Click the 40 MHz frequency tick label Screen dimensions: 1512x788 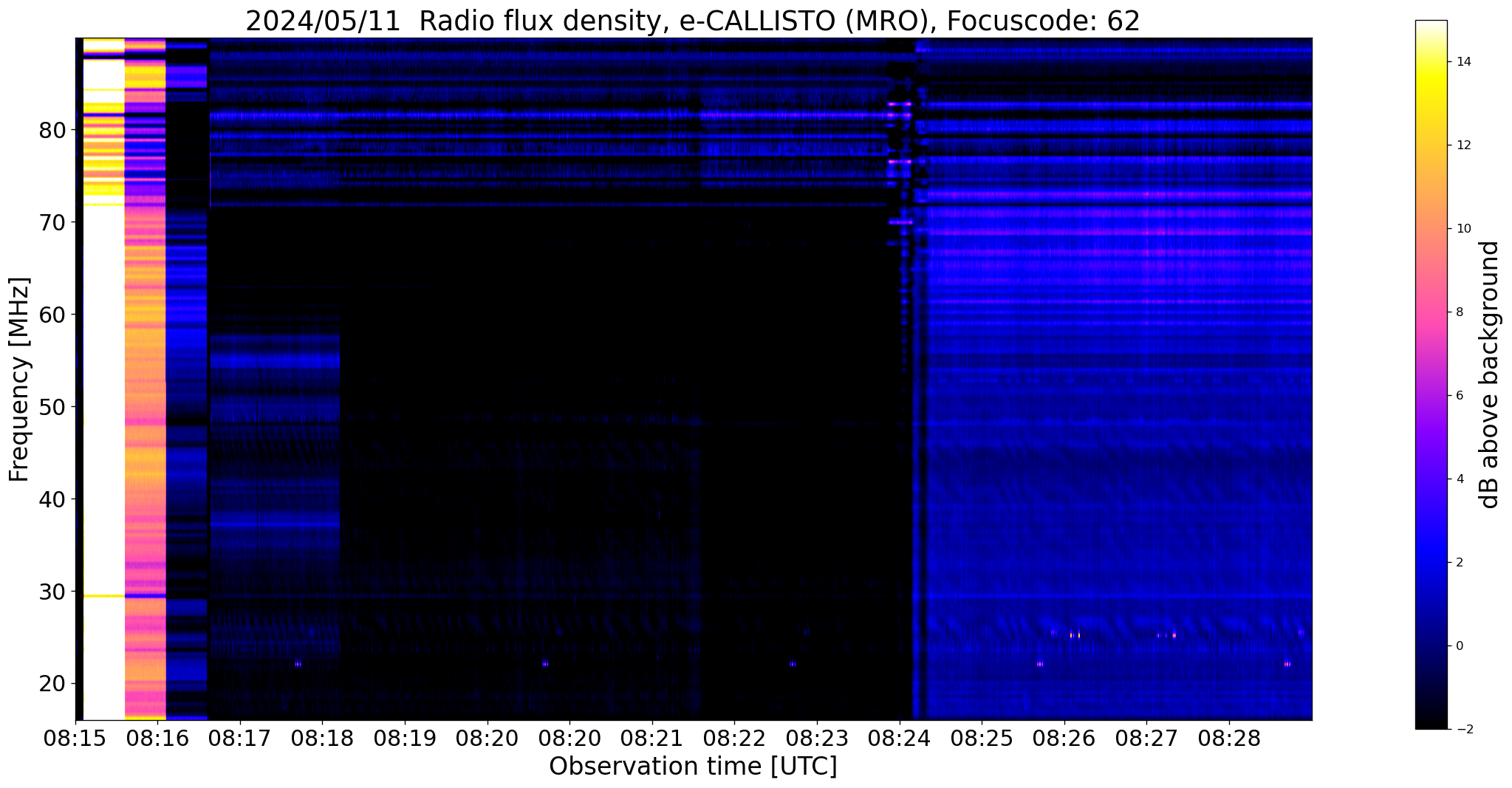tap(52, 499)
